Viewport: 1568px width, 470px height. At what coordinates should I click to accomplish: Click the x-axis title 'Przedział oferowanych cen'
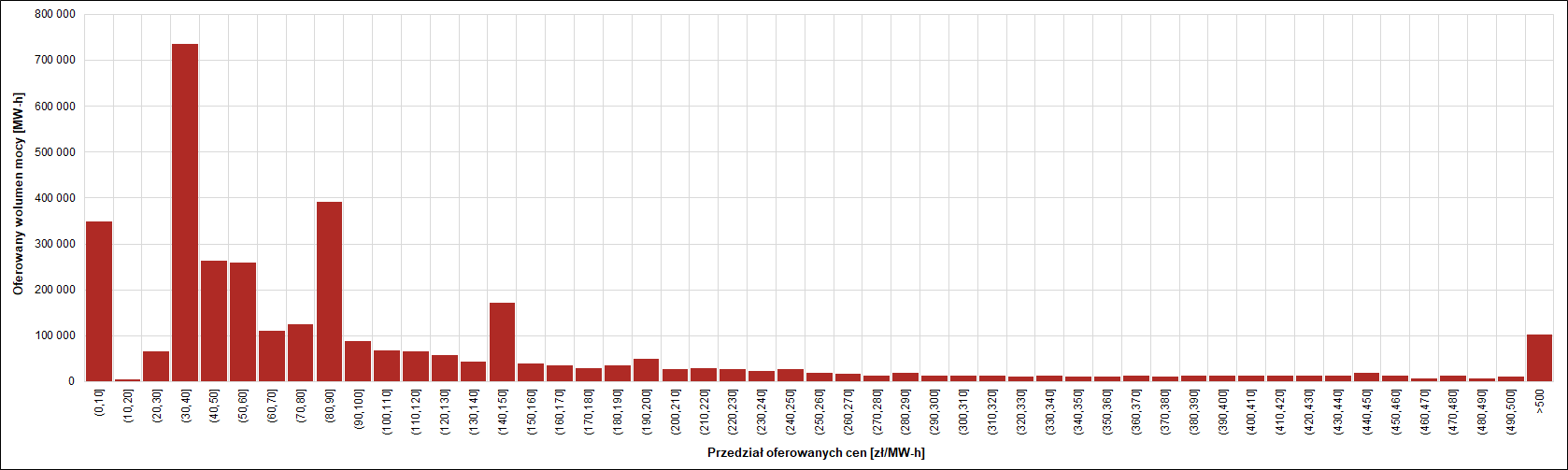[816, 453]
